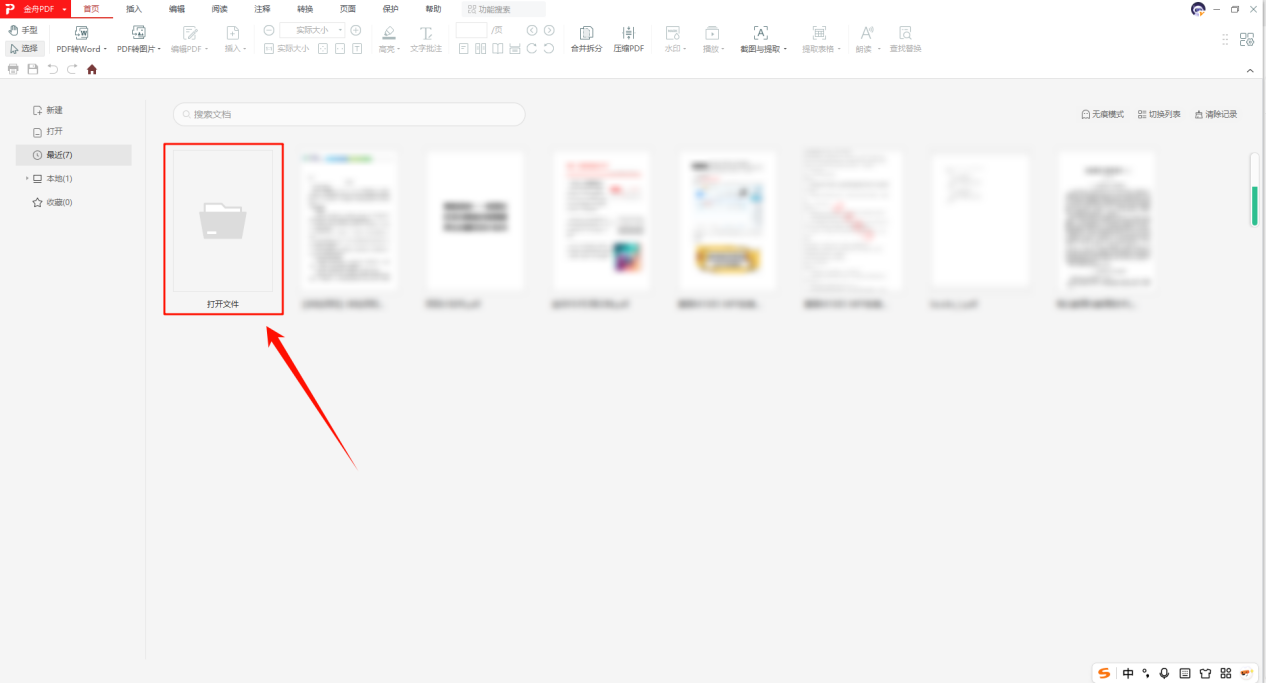The height and width of the screenshot is (683, 1266).
Task: Click the print icon in quick access bar
Action: click(x=13, y=70)
